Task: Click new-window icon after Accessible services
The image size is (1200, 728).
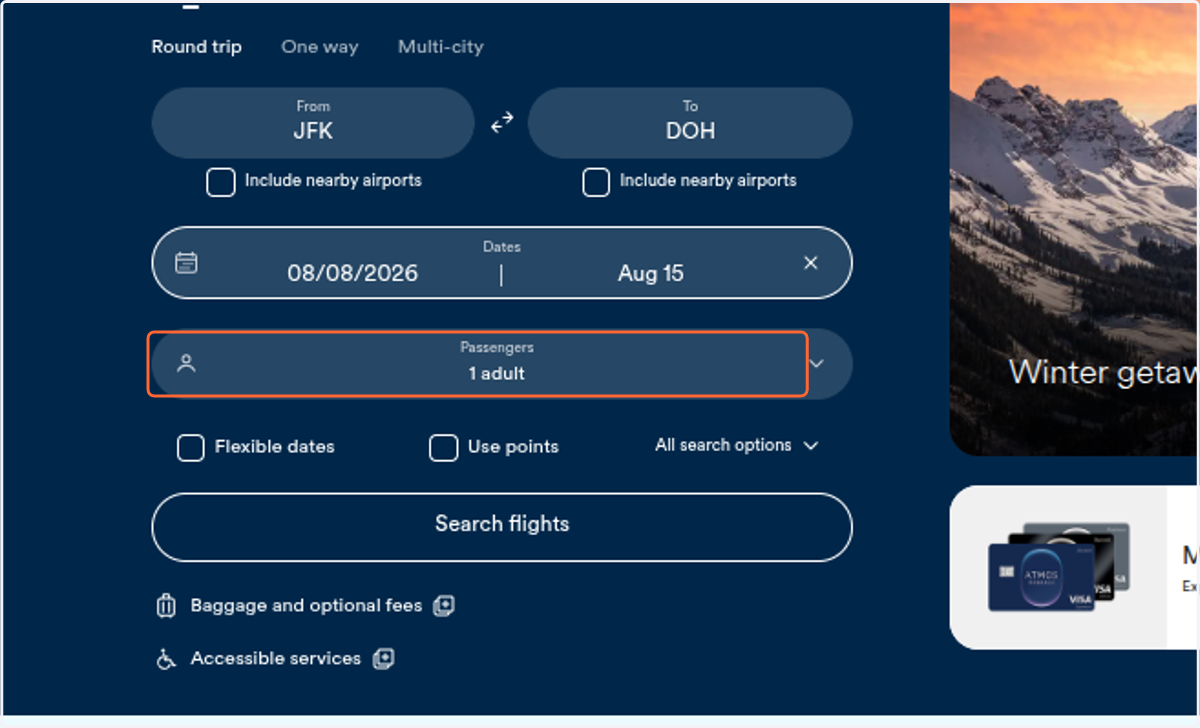Action: [x=383, y=659]
